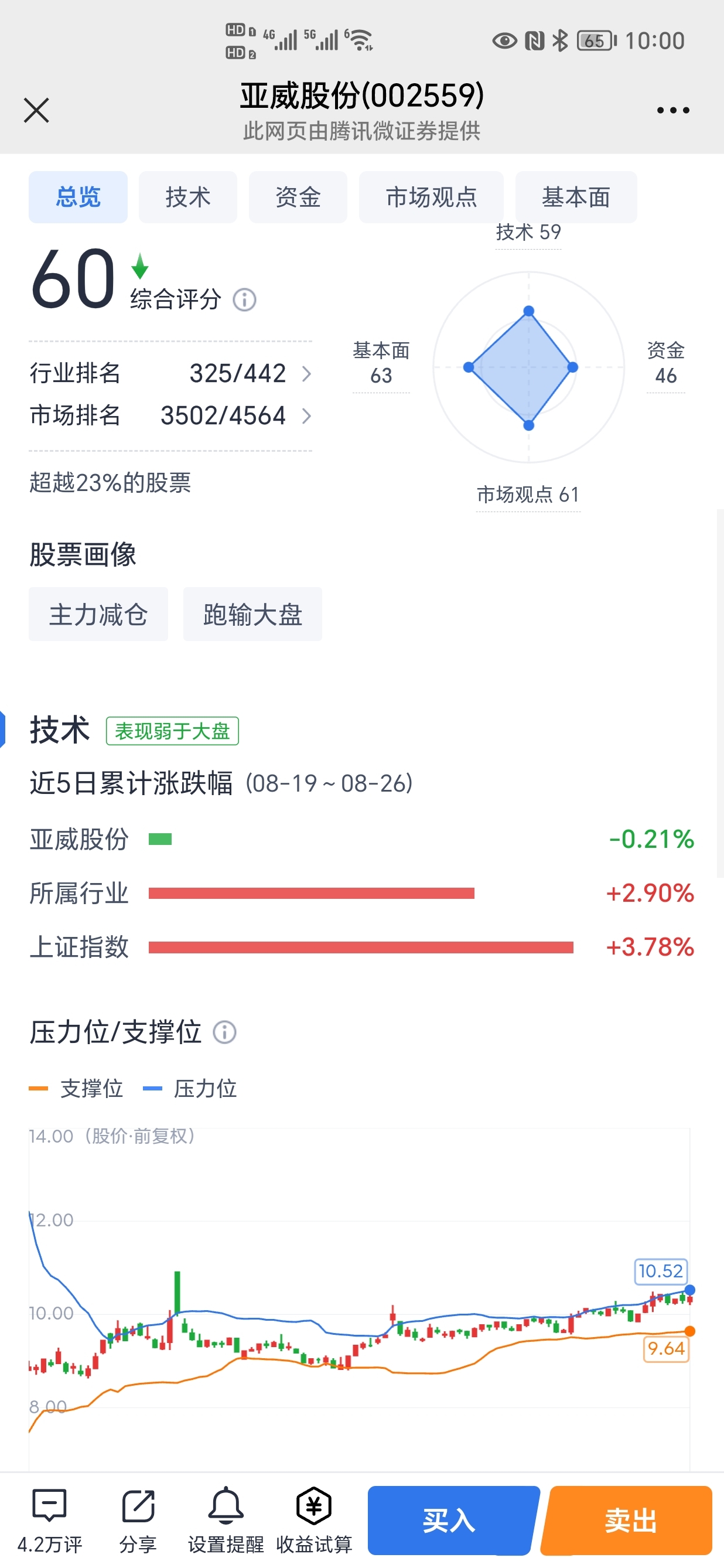Screen dimensions: 724x1568
Task: Select the 主力减仓 stock tag
Action: (98, 614)
